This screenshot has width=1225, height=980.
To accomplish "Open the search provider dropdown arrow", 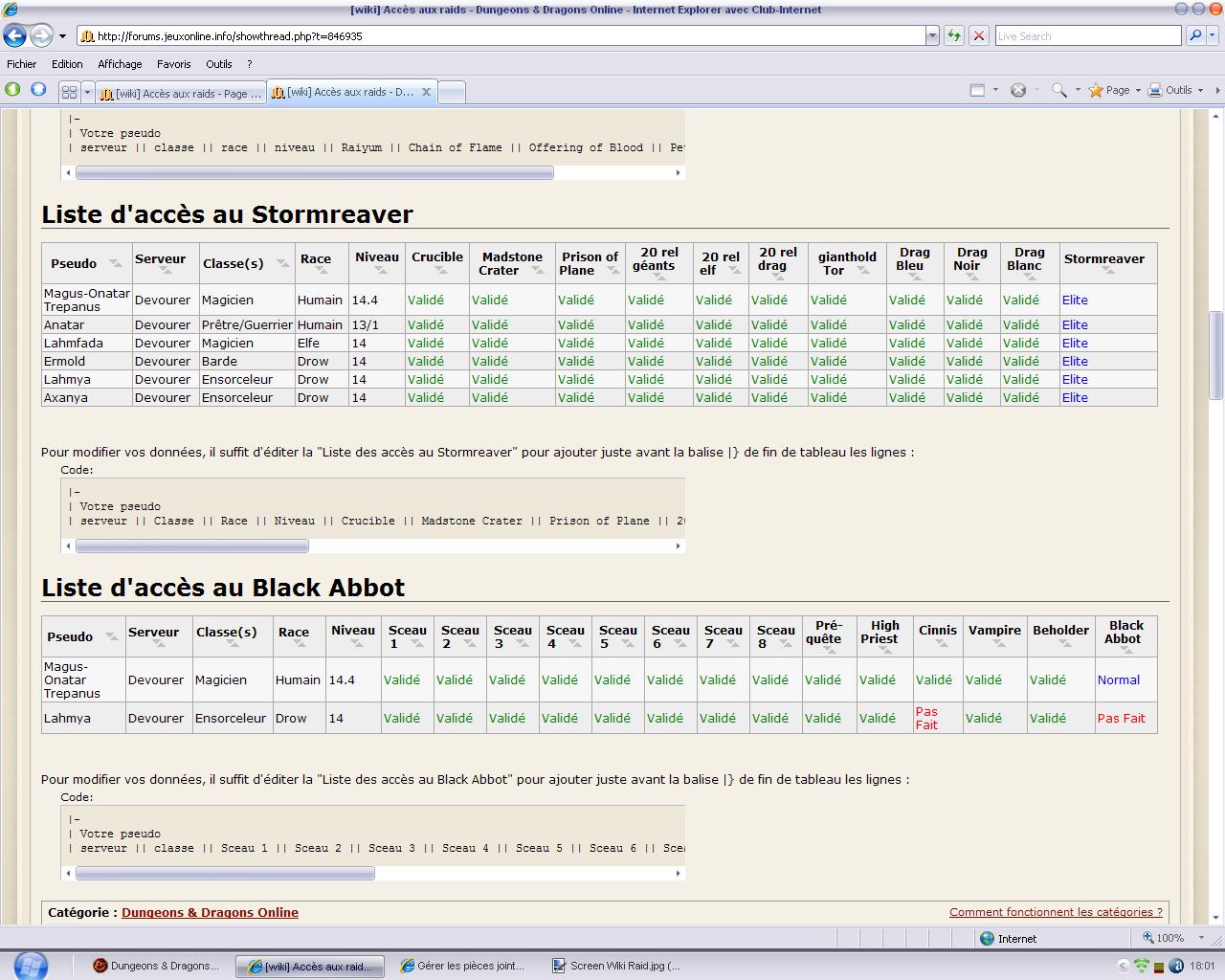I will [x=1212, y=36].
